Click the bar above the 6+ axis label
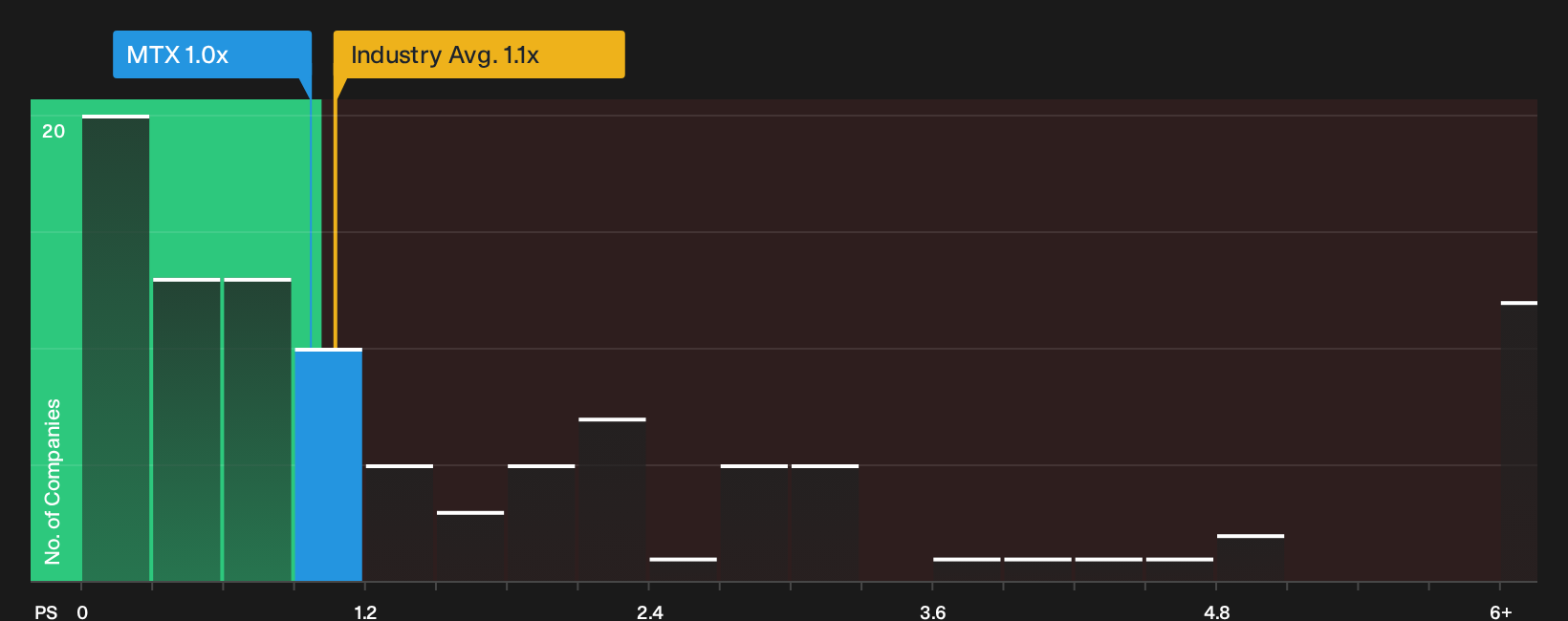This screenshot has height=621, width=1568. tap(1519, 441)
